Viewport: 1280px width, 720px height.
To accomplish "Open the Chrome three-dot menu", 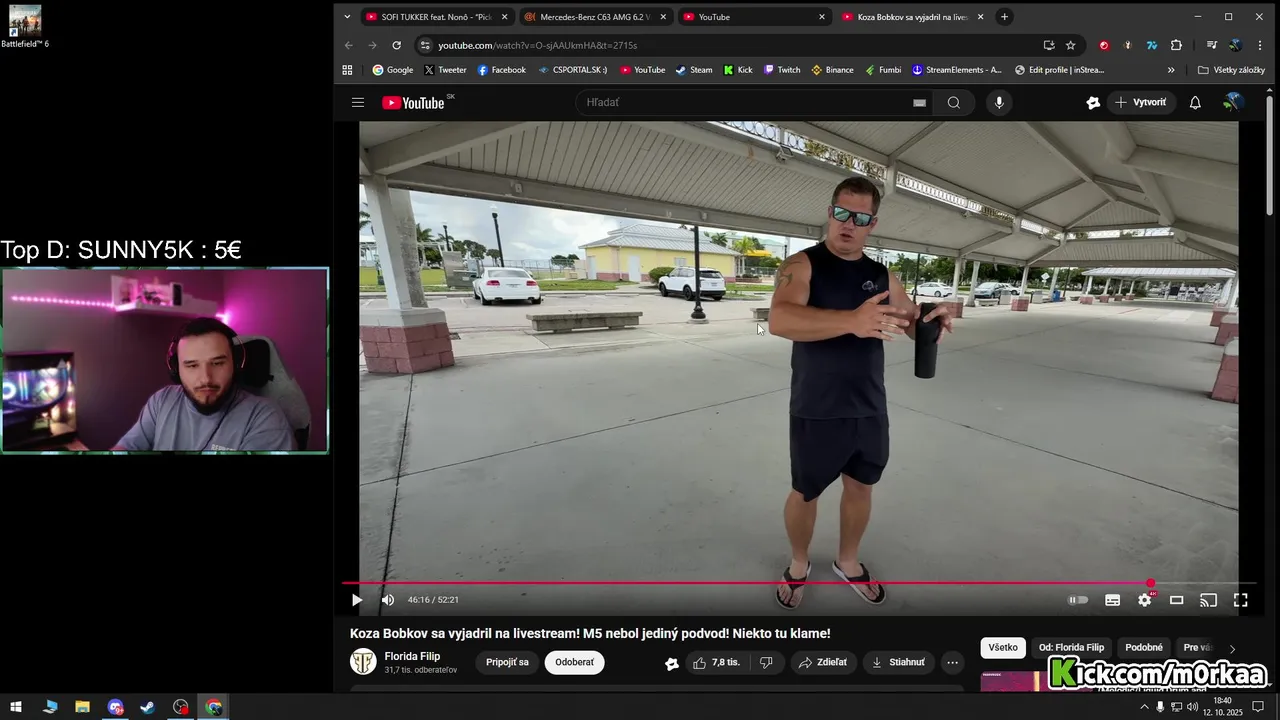I will tap(1260, 45).
